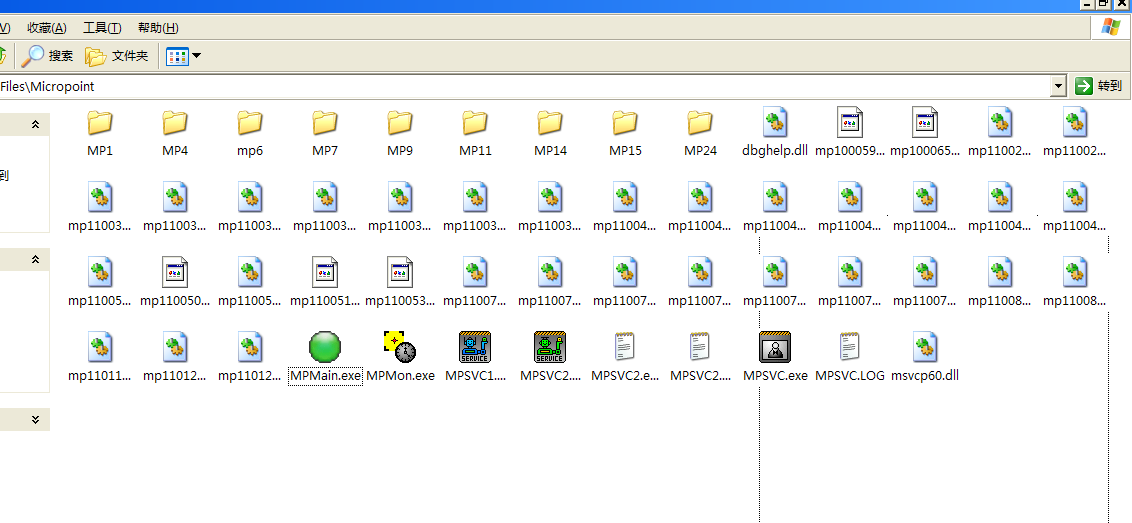
Task: Open the 工具(T) menu
Action: [102, 28]
